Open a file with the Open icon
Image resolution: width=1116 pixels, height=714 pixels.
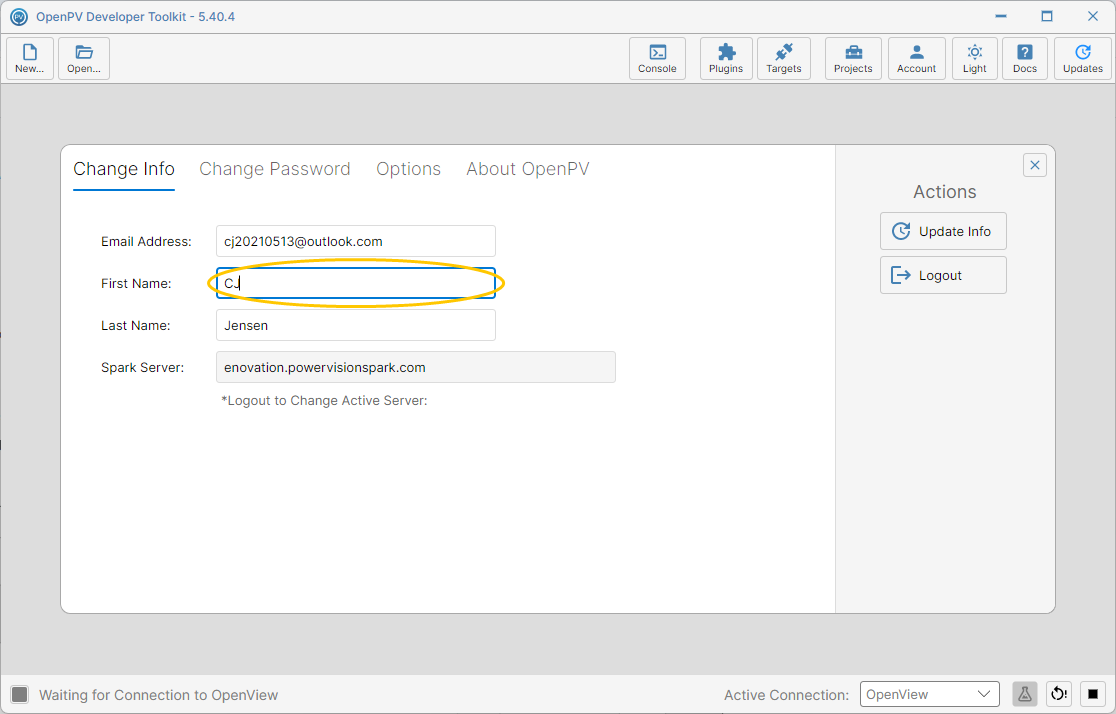(84, 58)
